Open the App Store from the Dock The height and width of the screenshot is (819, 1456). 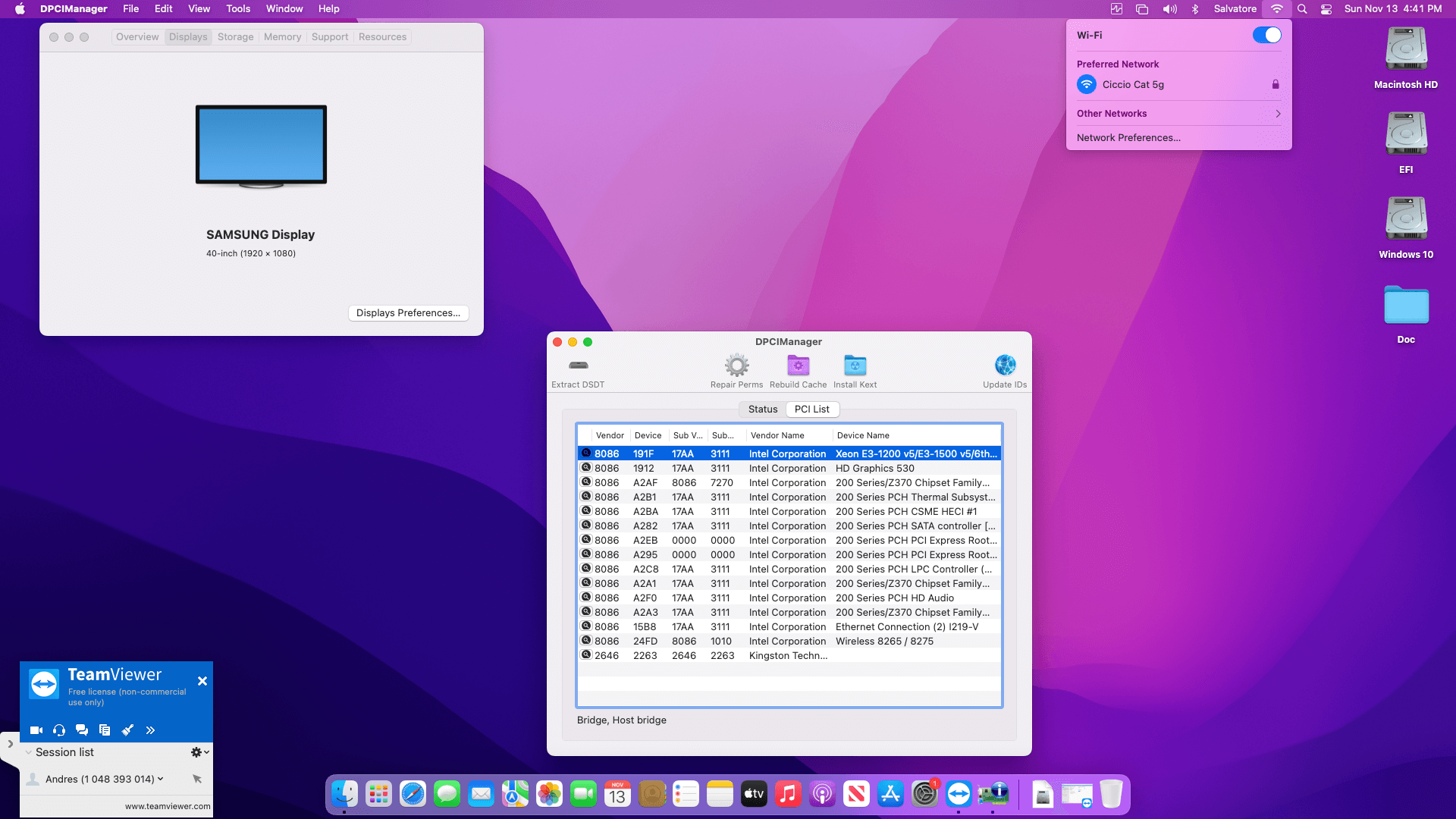[890, 794]
